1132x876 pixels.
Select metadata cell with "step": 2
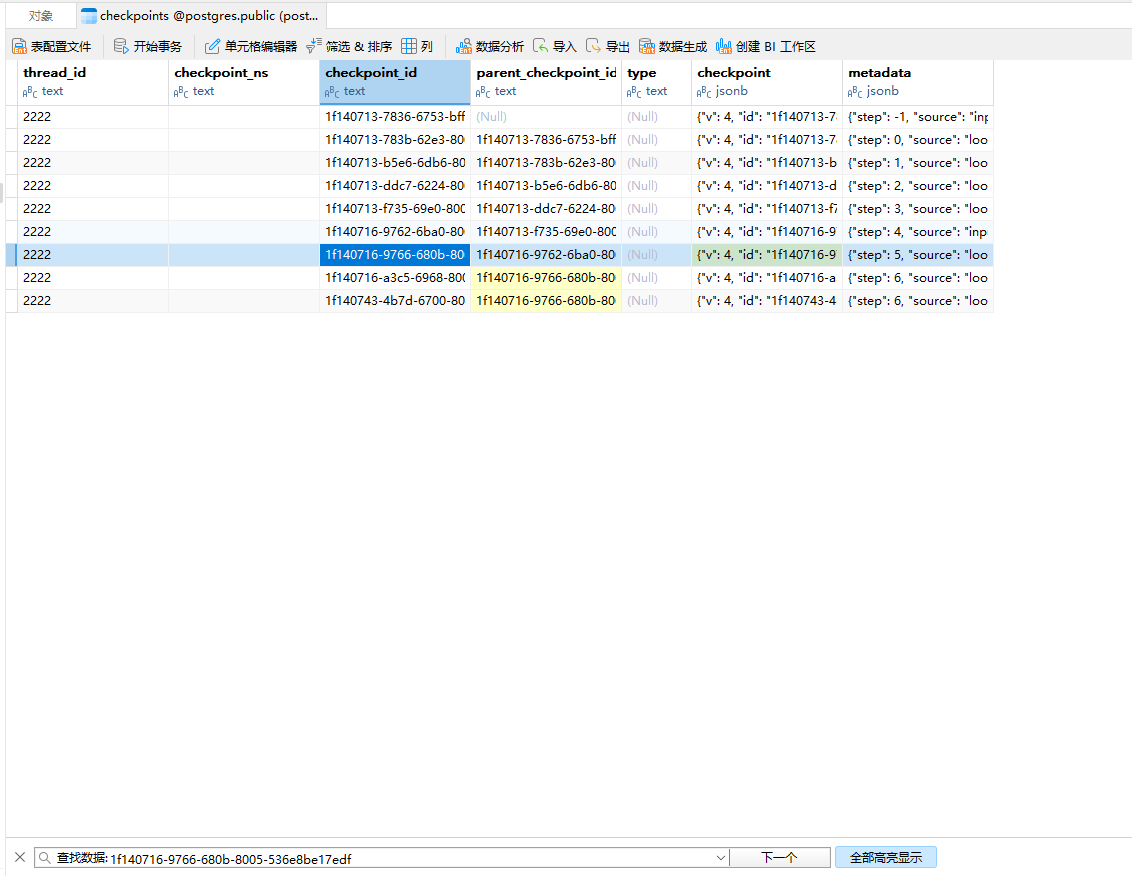pos(918,186)
